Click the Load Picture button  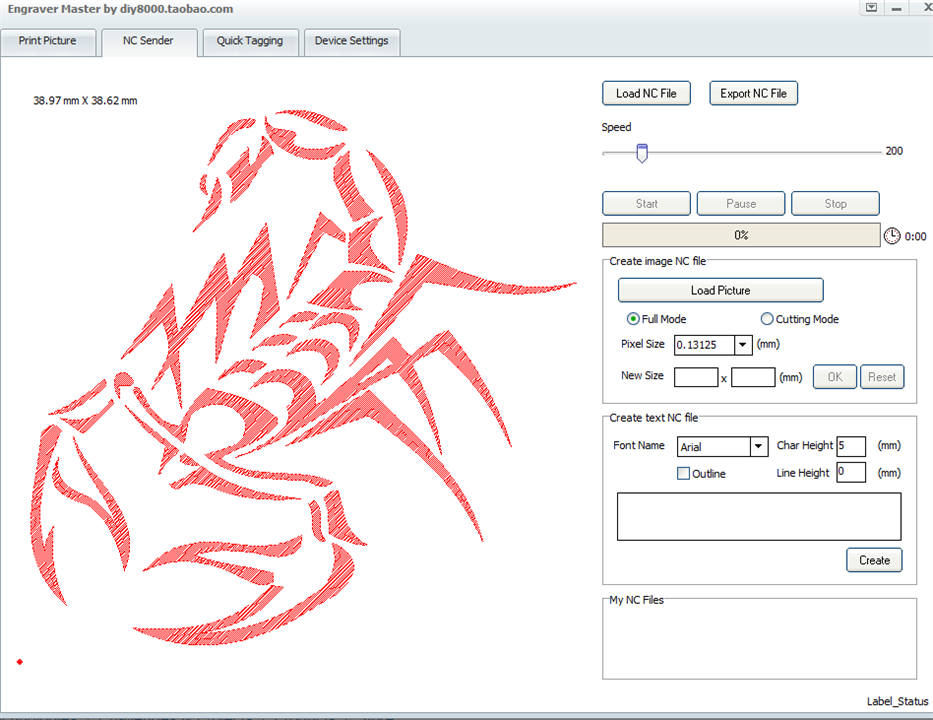720,290
